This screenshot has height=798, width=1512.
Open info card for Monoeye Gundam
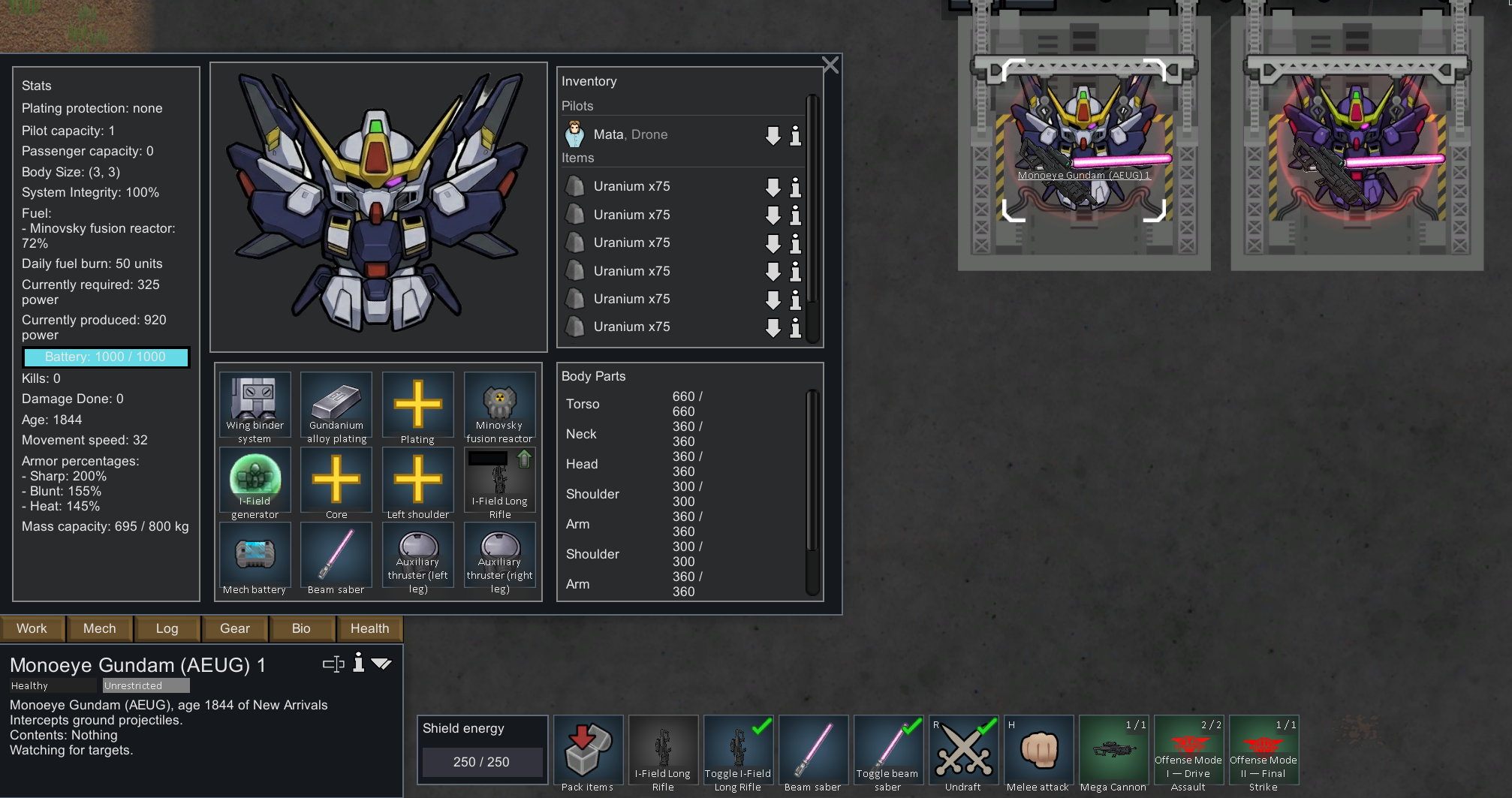click(359, 663)
